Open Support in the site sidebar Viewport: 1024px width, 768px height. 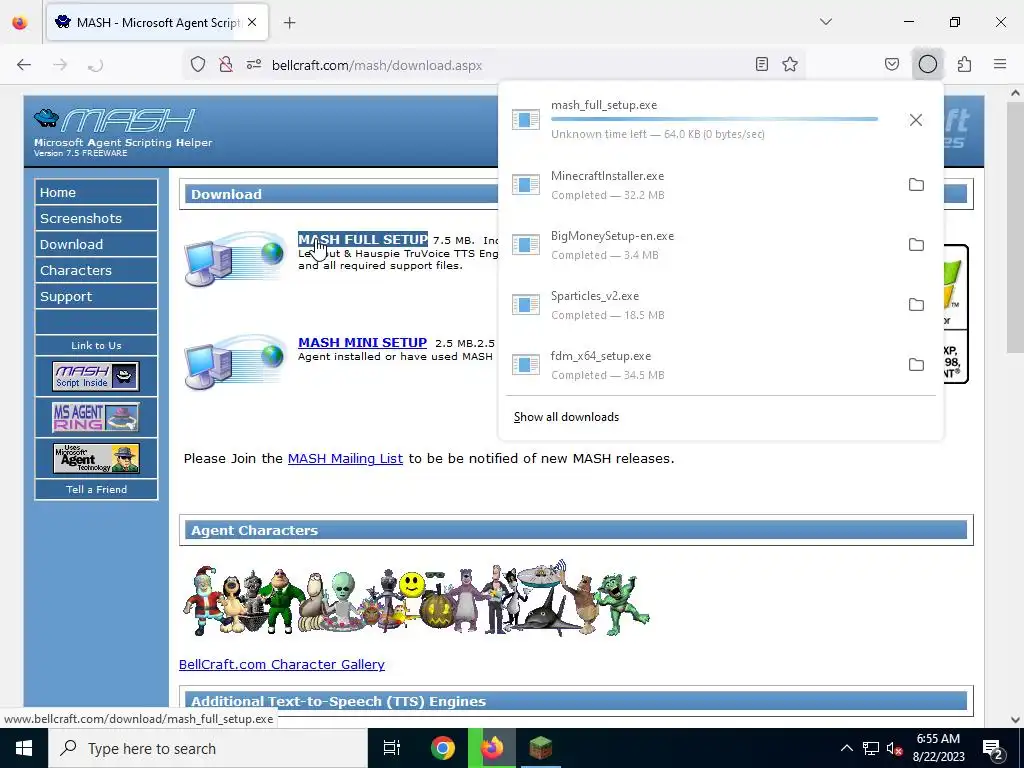[96, 296]
